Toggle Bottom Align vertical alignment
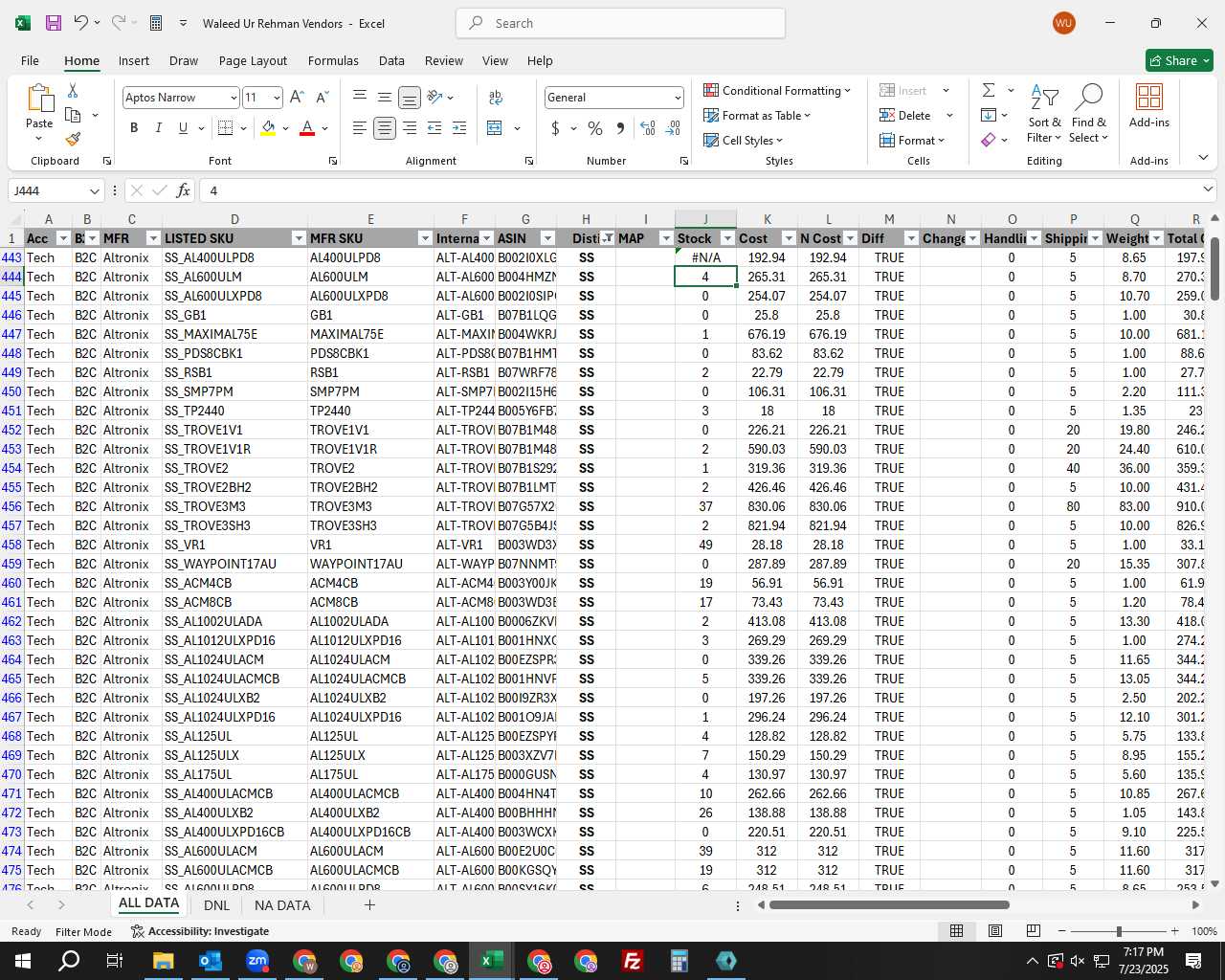1225x980 pixels. click(x=410, y=97)
